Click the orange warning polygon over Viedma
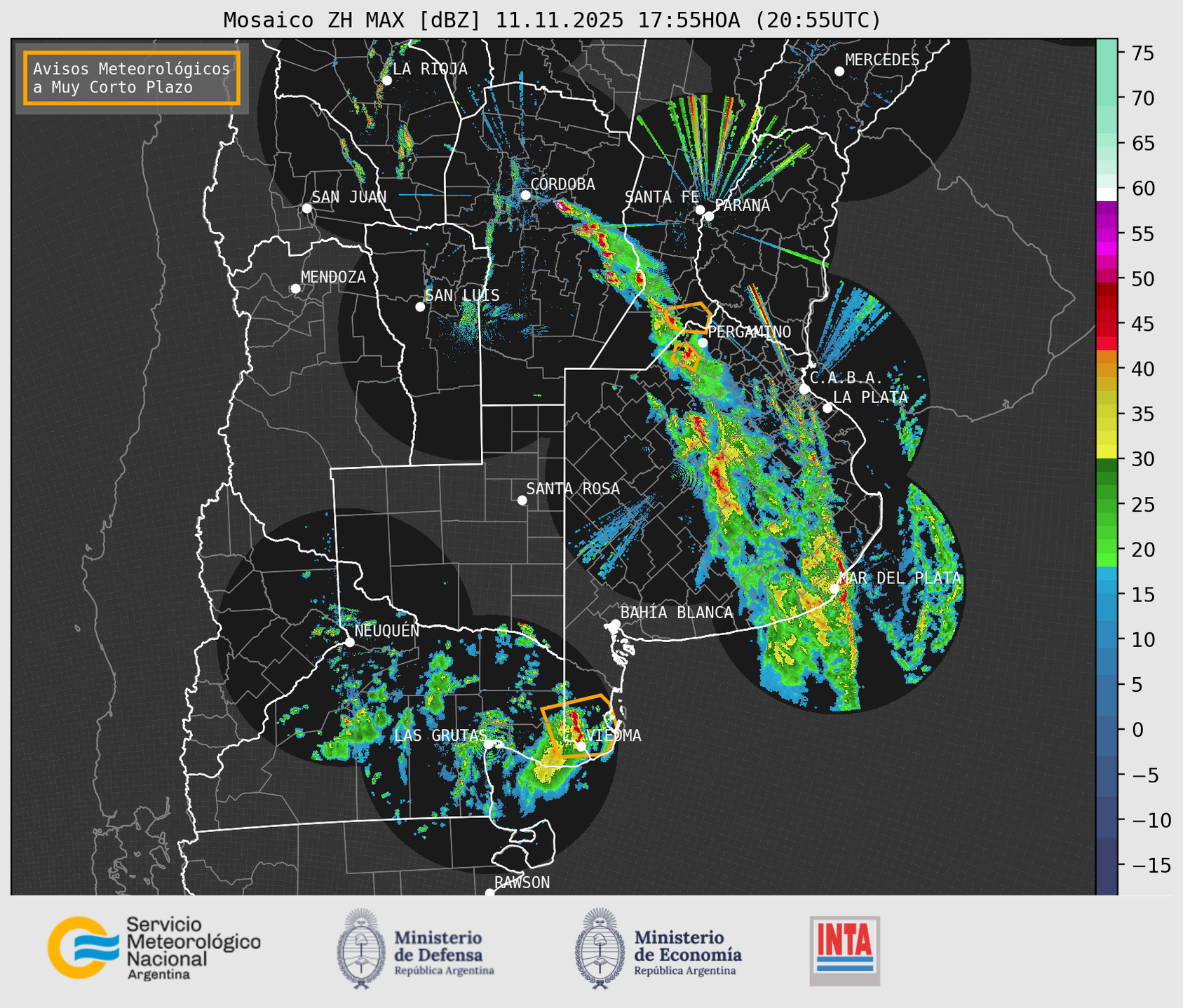 tap(579, 726)
